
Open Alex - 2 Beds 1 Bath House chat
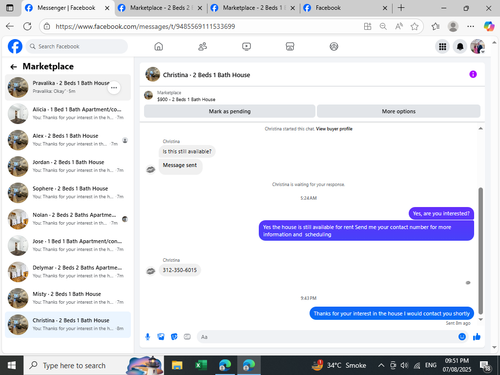[68, 140]
